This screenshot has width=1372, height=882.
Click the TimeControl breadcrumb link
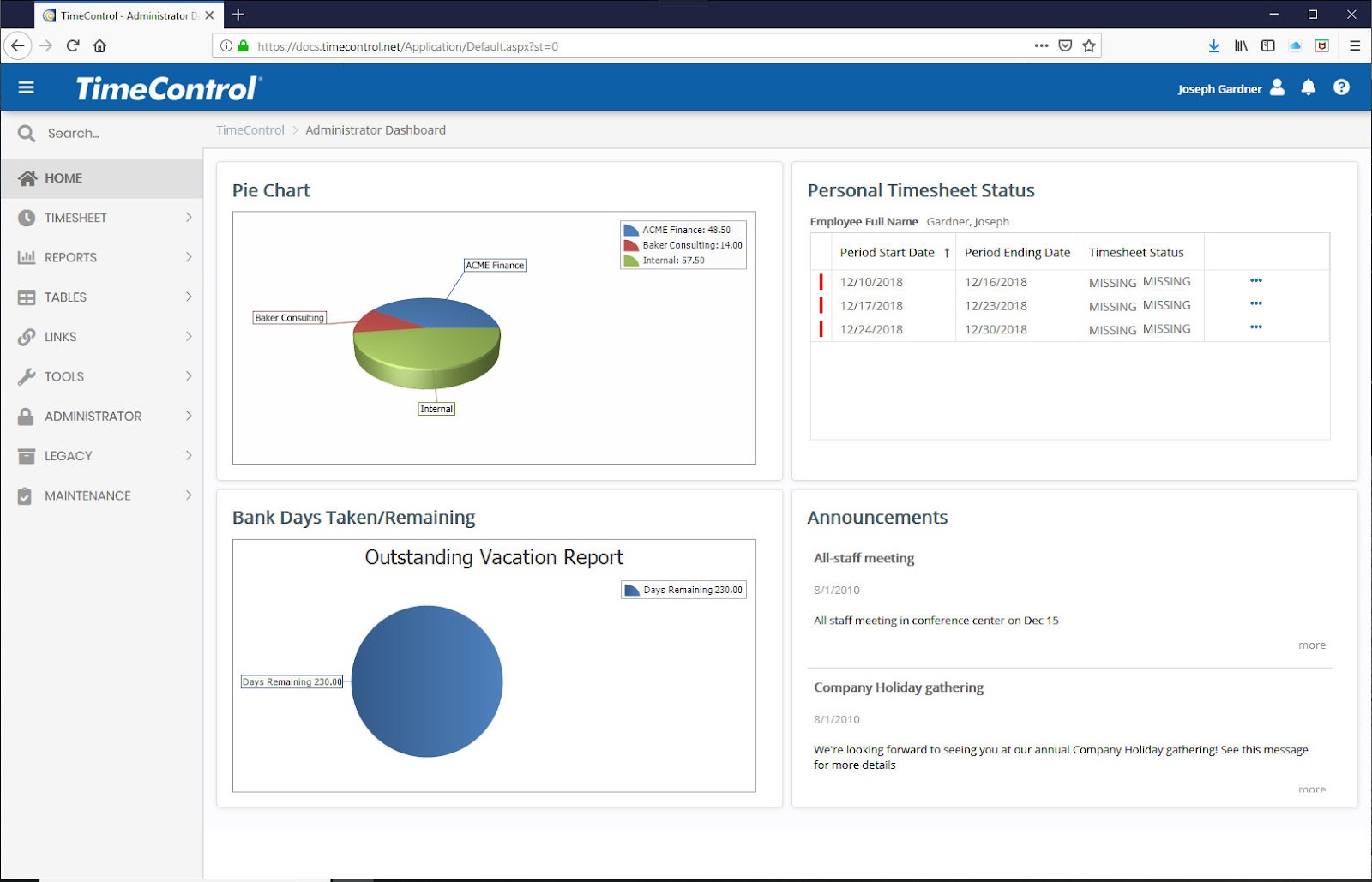tap(250, 130)
